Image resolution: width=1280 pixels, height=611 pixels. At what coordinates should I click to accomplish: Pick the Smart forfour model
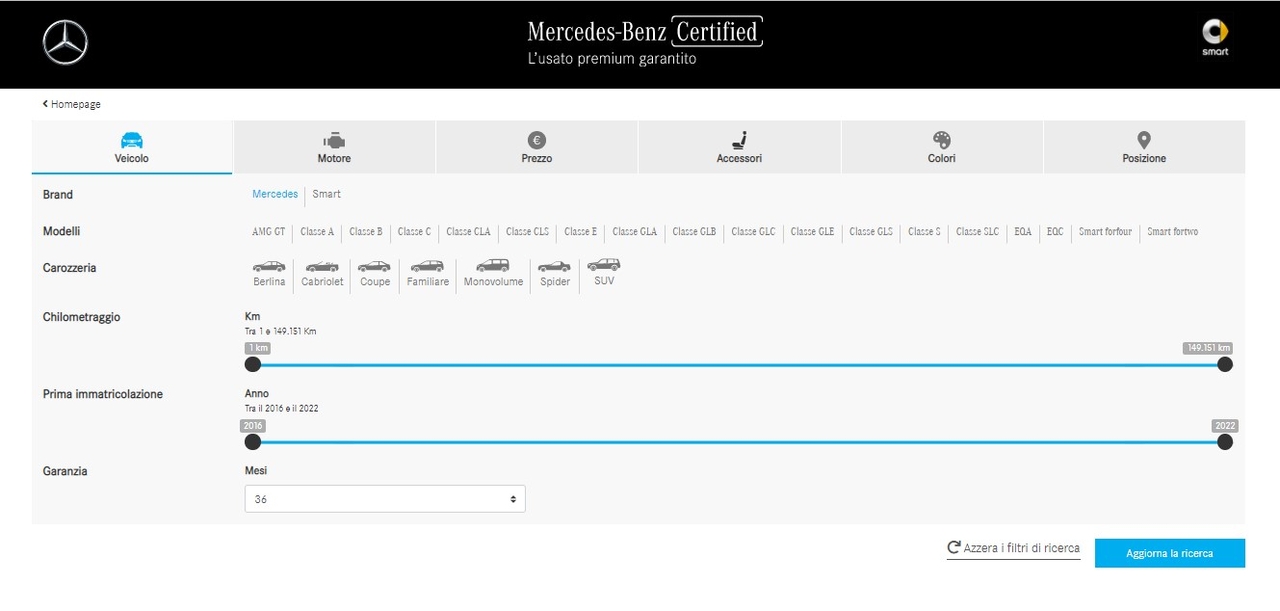pyautogui.click(x=1105, y=232)
